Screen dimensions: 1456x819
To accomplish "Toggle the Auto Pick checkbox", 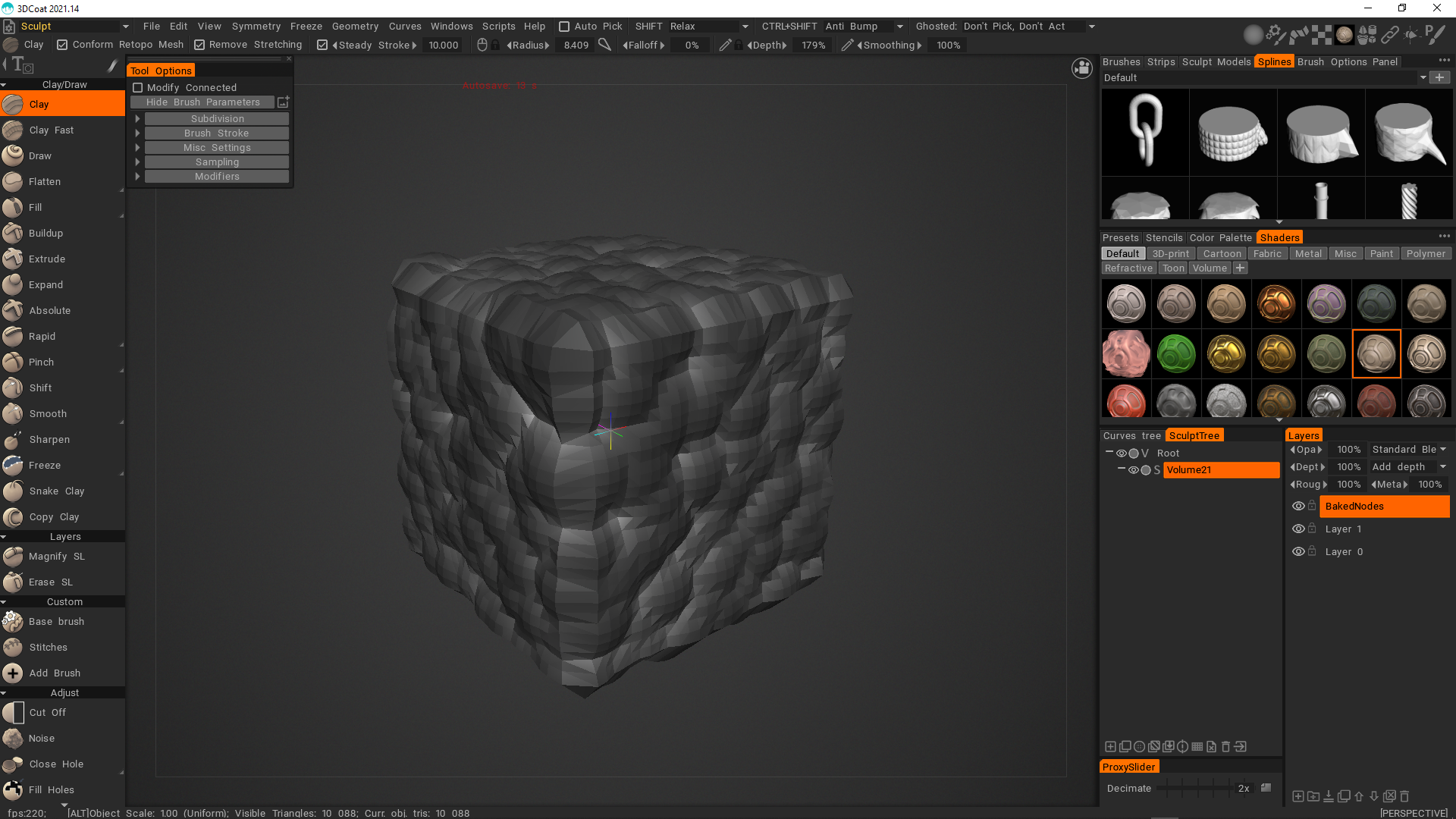I will [564, 27].
